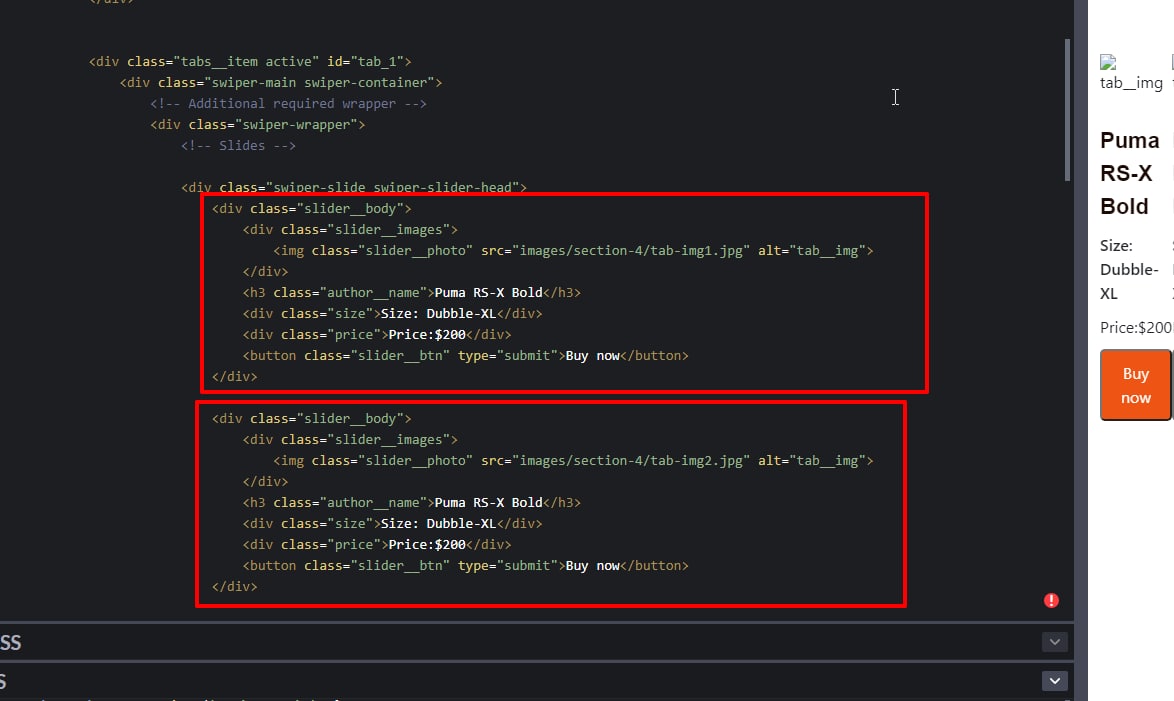Open the JS panel chevron dropdown
The height and width of the screenshot is (701, 1174).
coord(1054,681)
